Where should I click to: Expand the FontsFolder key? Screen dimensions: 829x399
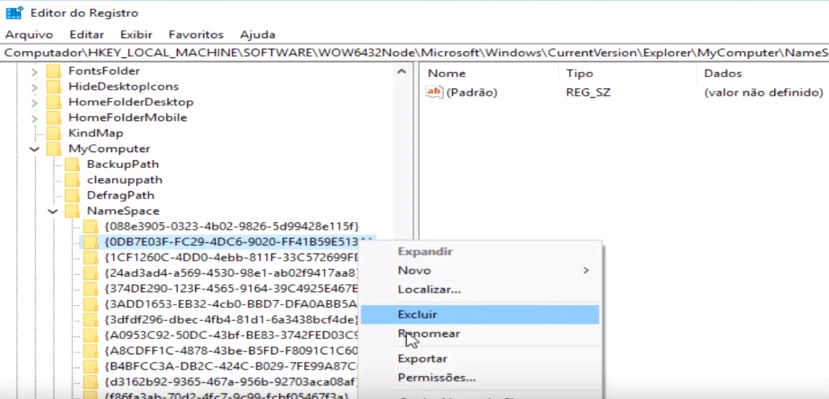(x=34, y=71)
